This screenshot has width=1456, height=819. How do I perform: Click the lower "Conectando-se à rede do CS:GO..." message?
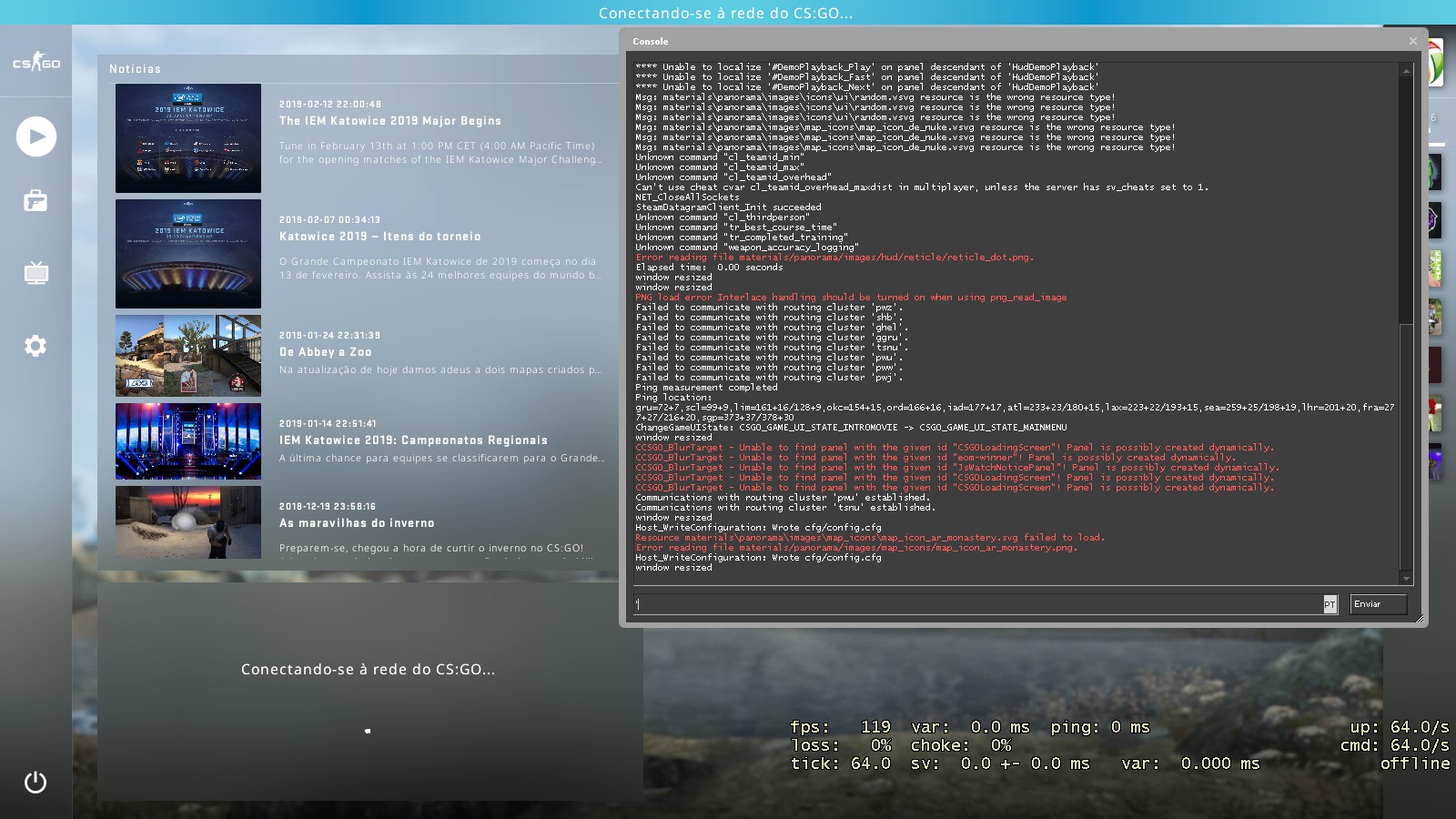[x=369, y=670]
